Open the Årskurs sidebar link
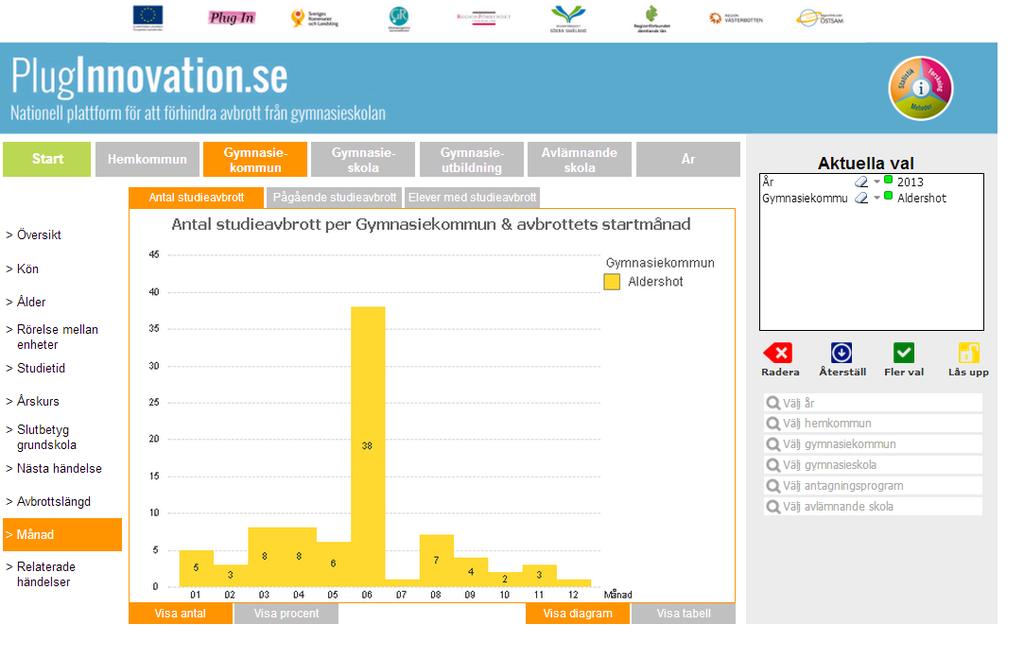The image size is (1024, 659). 38,401
